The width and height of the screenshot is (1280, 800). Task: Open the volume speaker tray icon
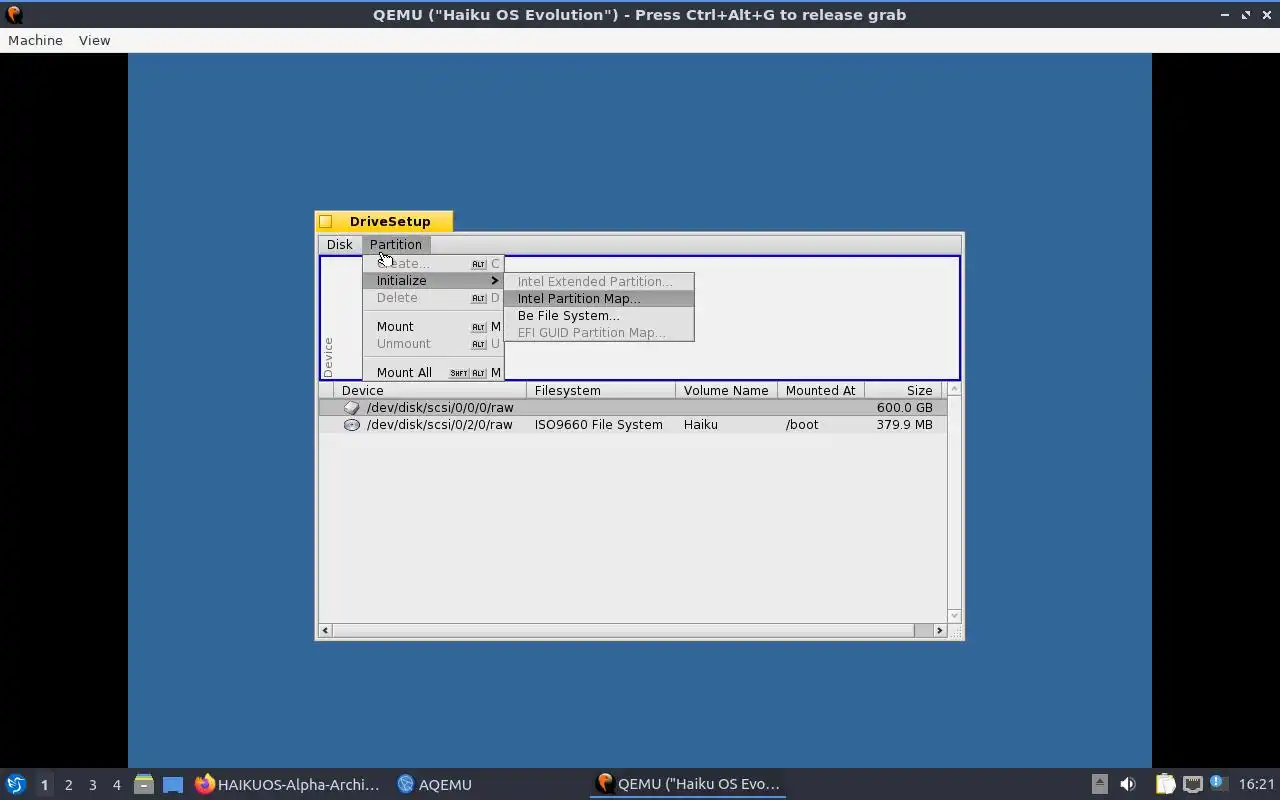click(1128, 785)
